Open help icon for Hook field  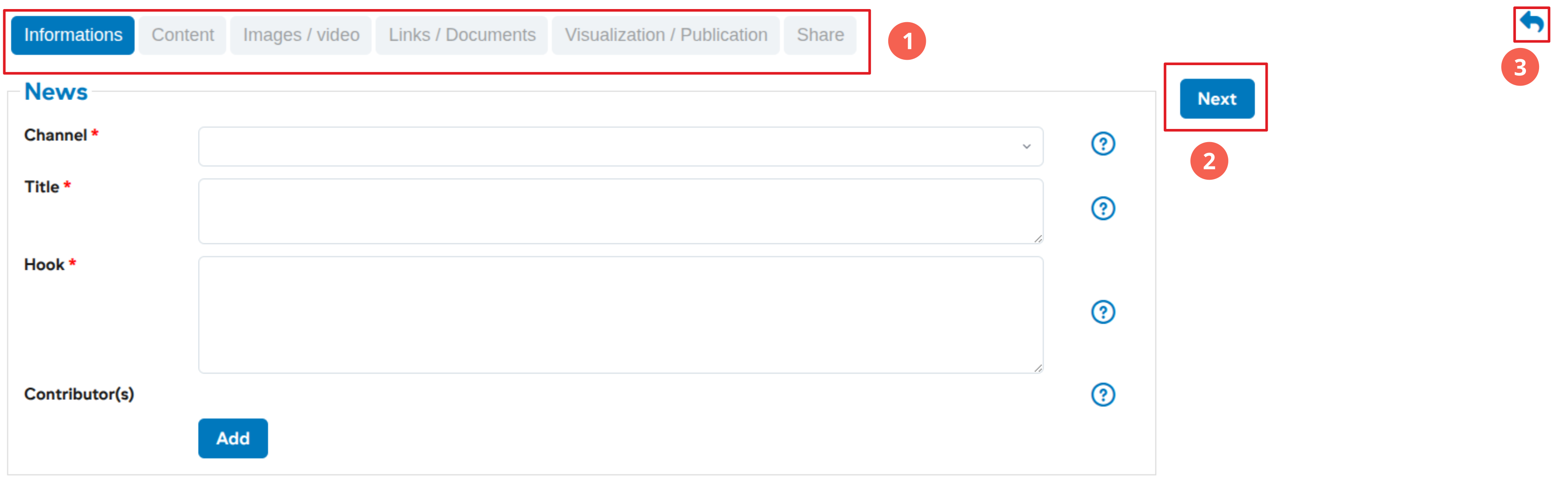[1102, 312]
